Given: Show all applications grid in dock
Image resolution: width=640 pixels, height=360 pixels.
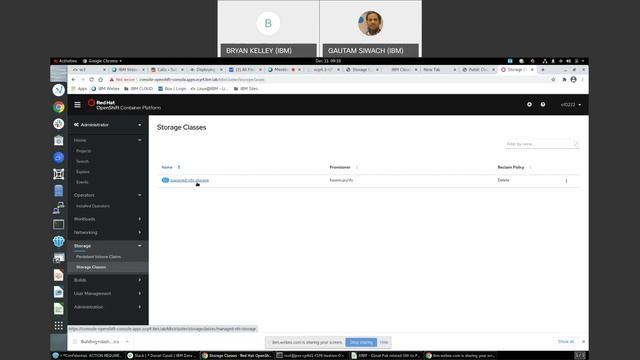Looking at the screenshot, I should pos(58,325).
